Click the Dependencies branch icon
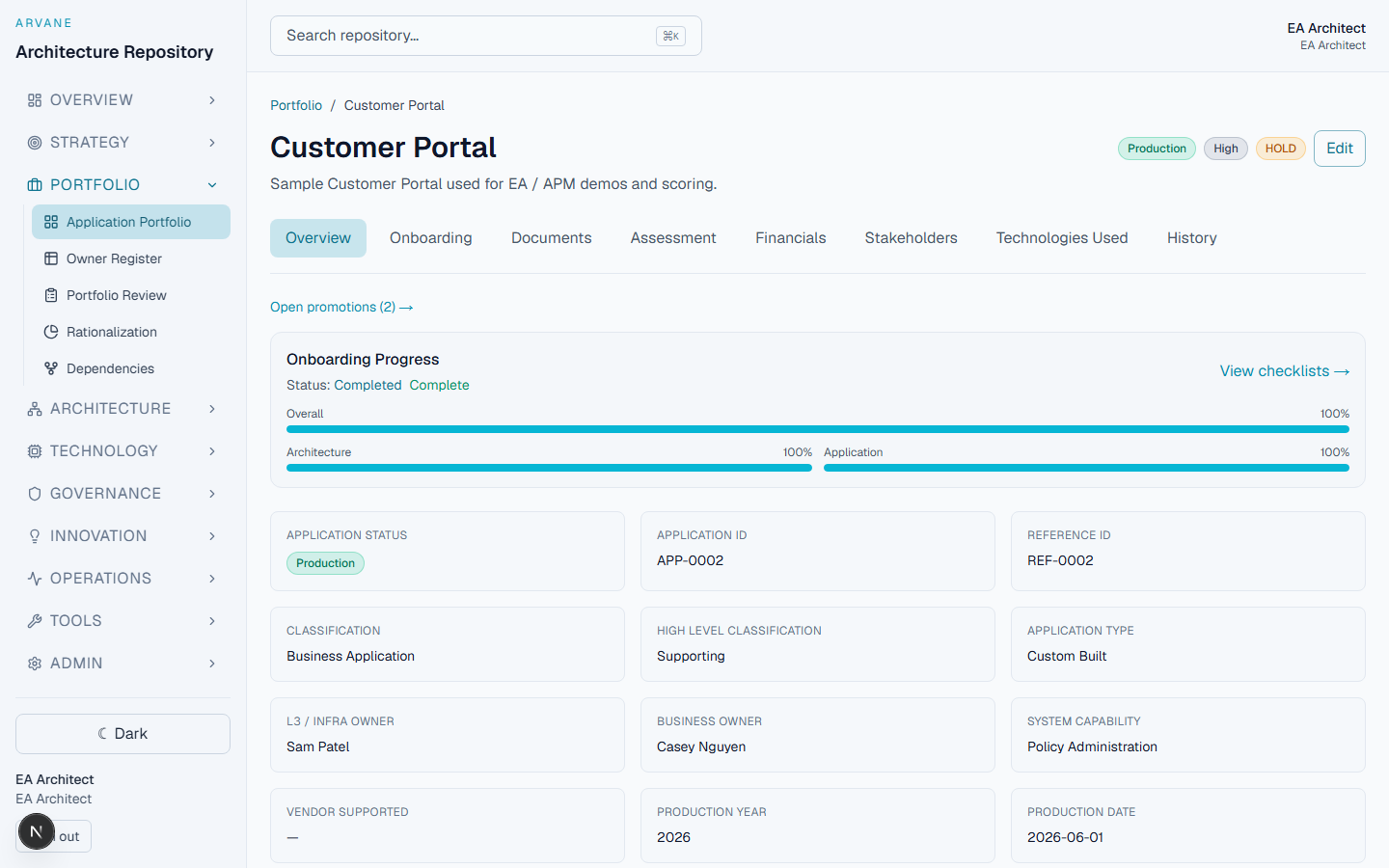This screenshot has height=868, width=1389. click(x=51, y=368)
